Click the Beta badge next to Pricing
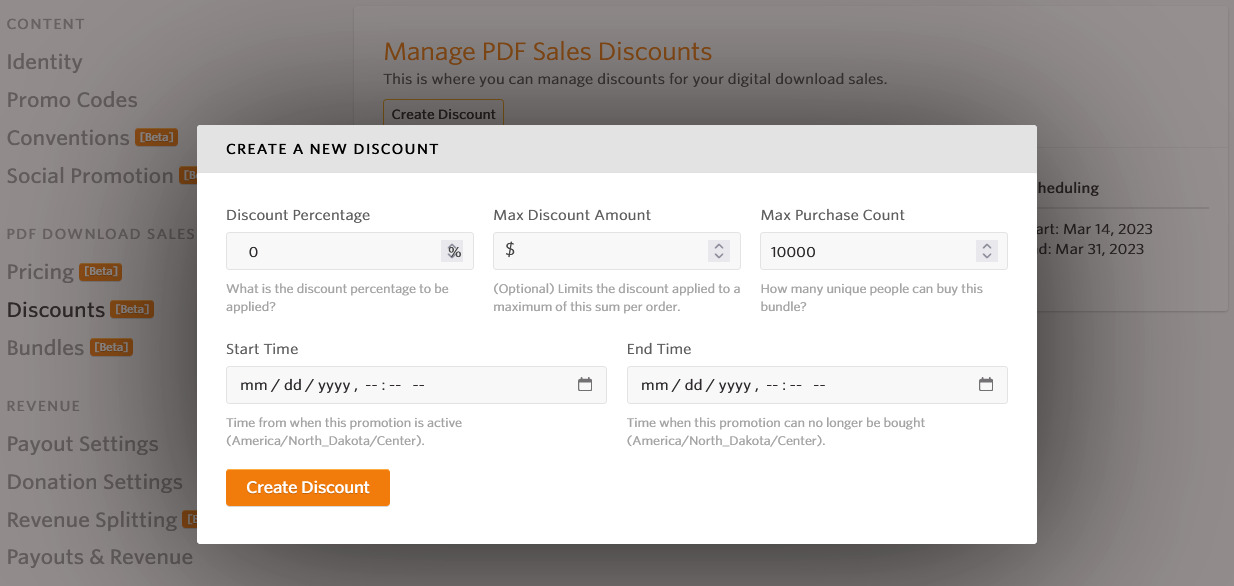 (101, 272)
